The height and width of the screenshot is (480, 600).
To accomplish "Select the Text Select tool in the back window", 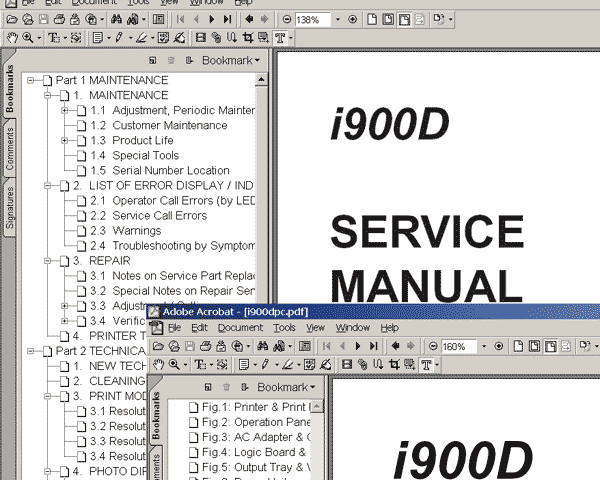I will coord(54,38).
